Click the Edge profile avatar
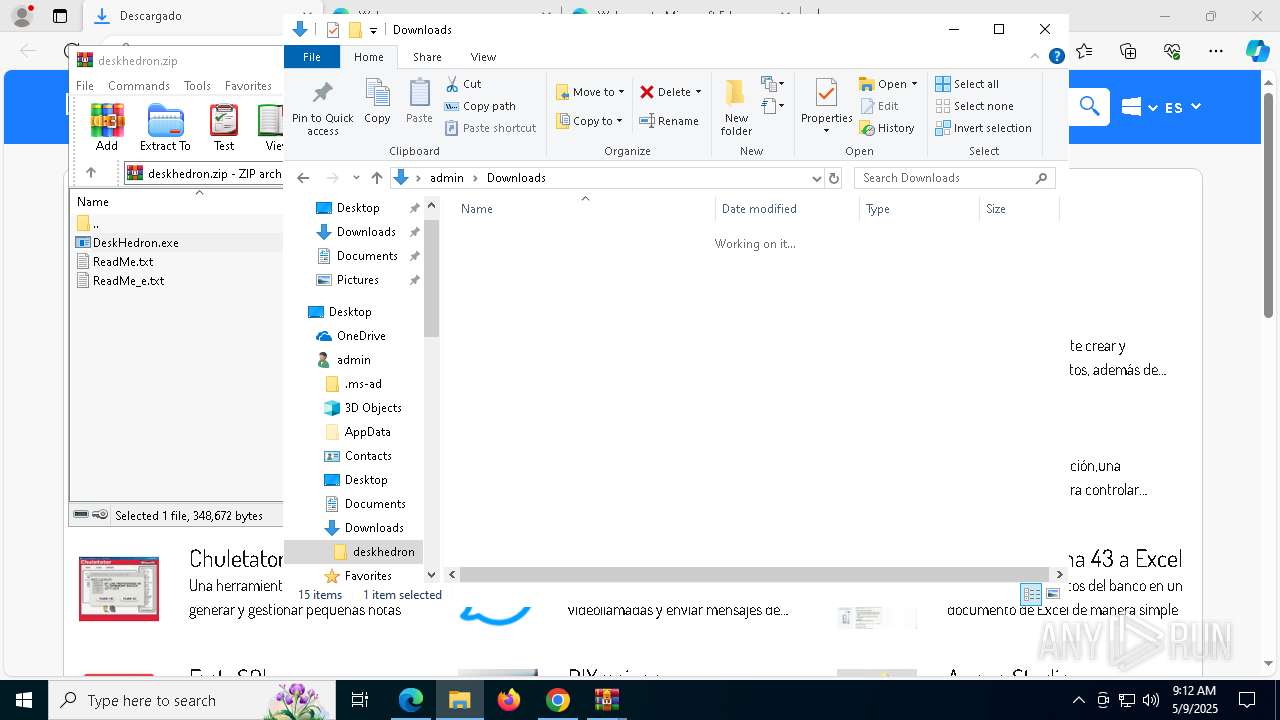 [x=22, y=16]
